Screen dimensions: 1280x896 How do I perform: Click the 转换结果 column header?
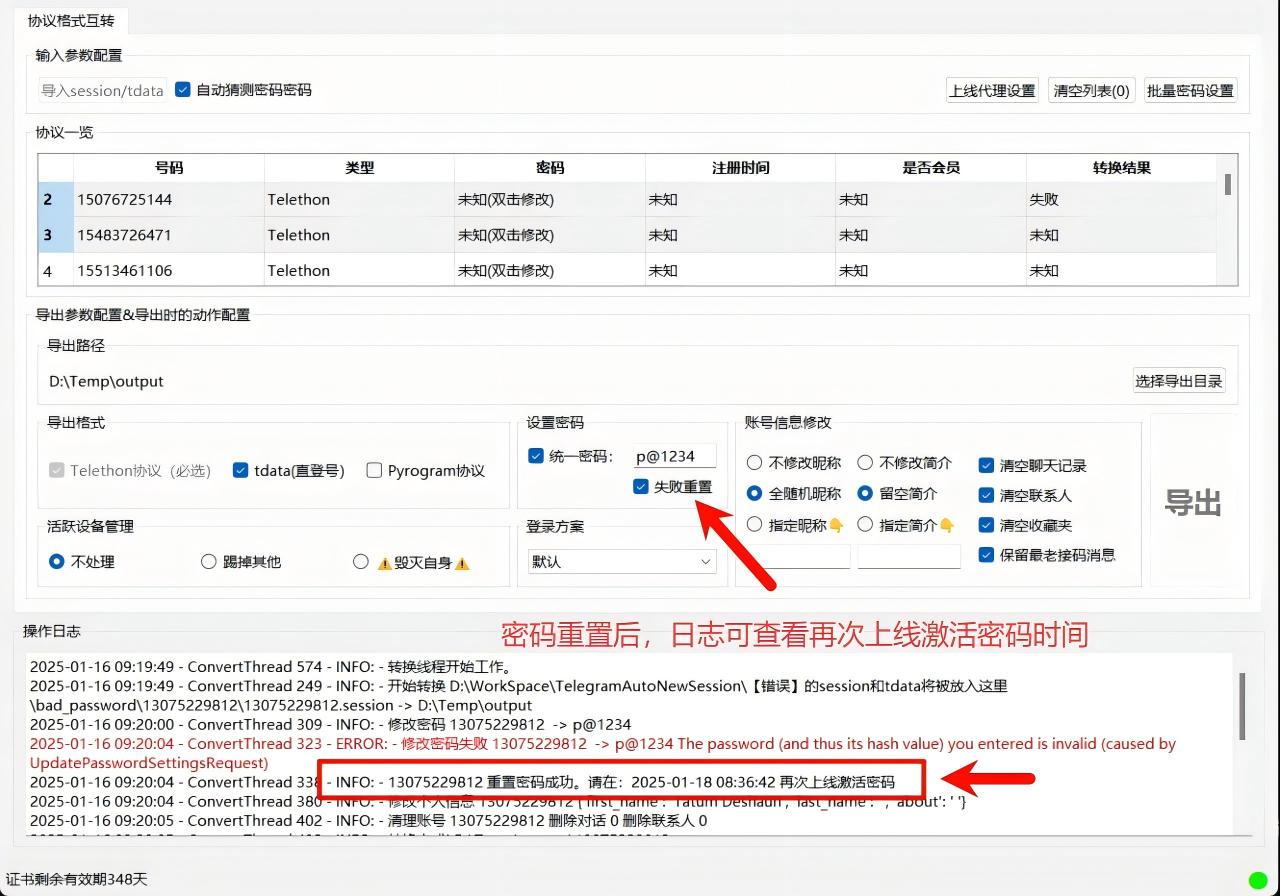tap(1121, 168)
